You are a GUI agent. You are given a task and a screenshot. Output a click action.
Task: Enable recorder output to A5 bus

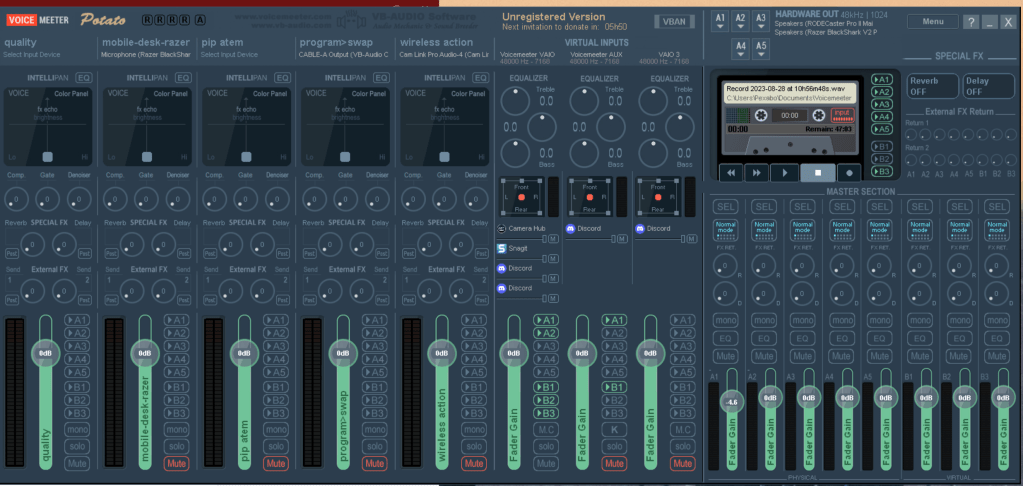point(881,129)
